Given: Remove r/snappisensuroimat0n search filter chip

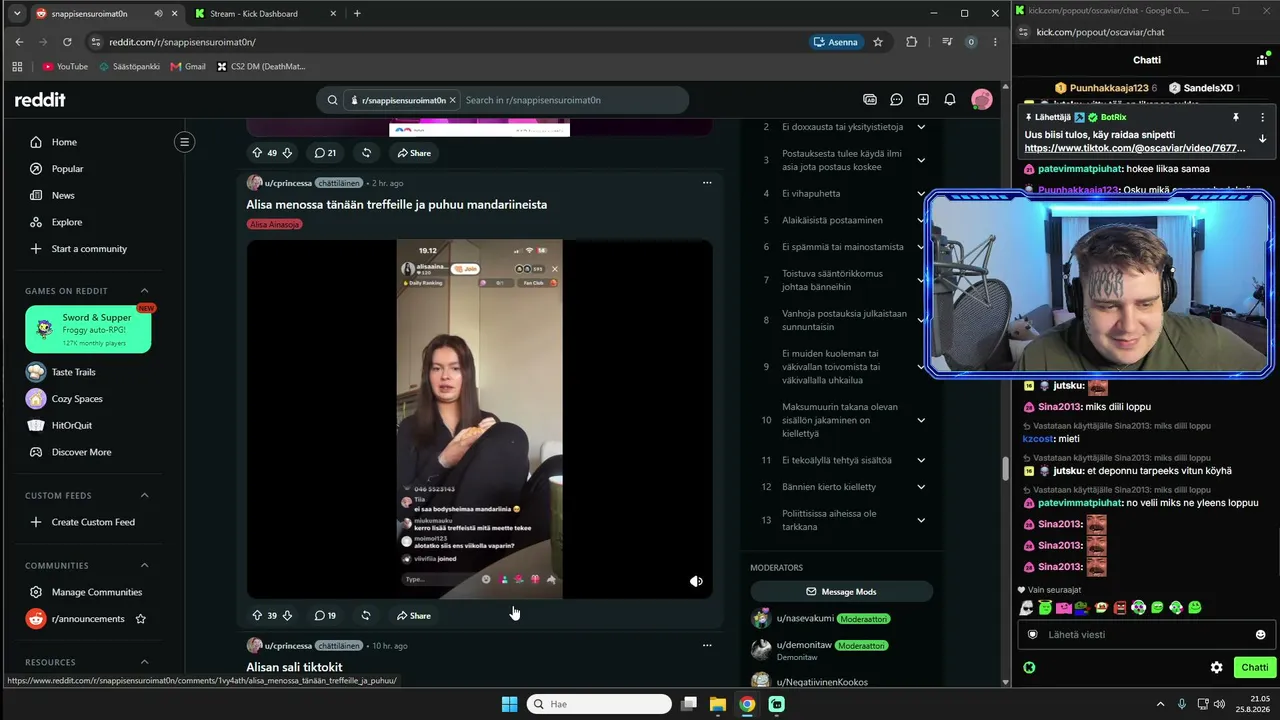Looking at the screenshot, I should (x=453, y=100).
